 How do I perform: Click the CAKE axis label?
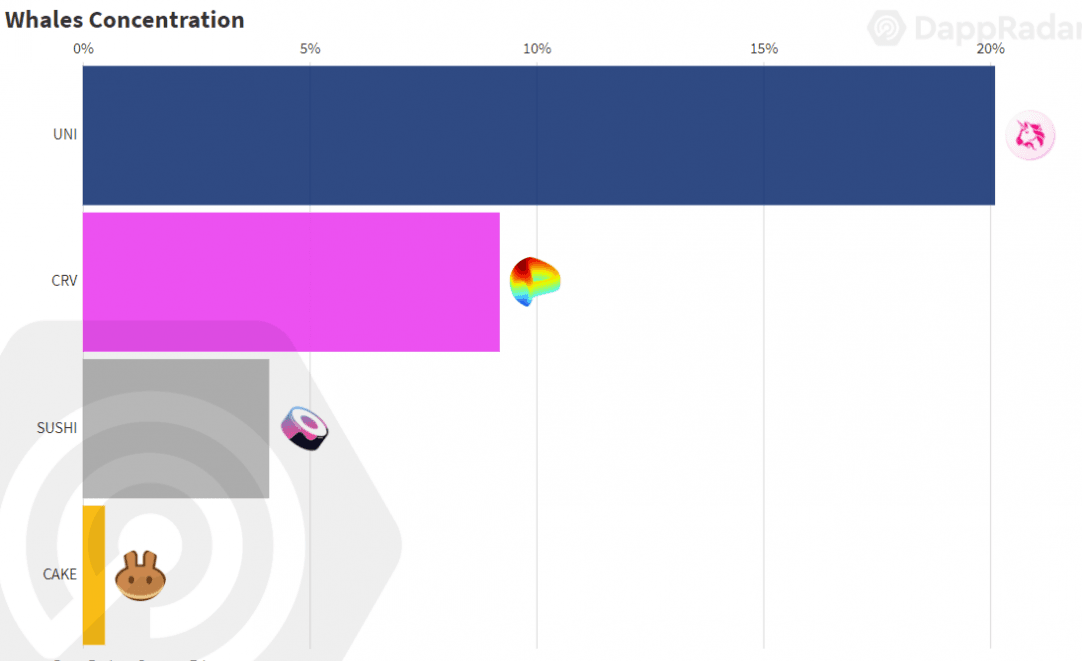(59, 575)
